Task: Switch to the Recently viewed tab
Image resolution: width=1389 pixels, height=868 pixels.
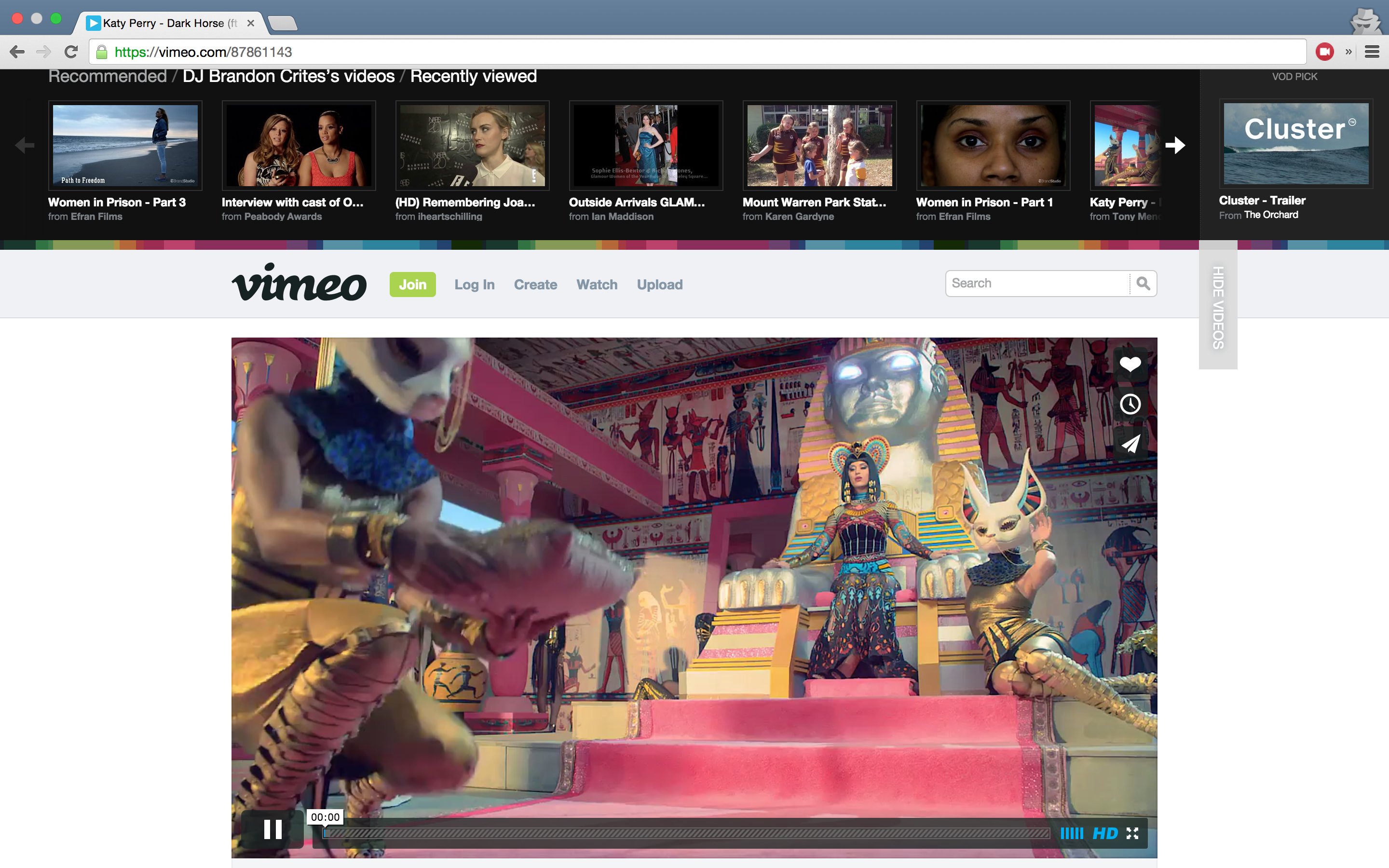Action: click(x=473, y=76)
